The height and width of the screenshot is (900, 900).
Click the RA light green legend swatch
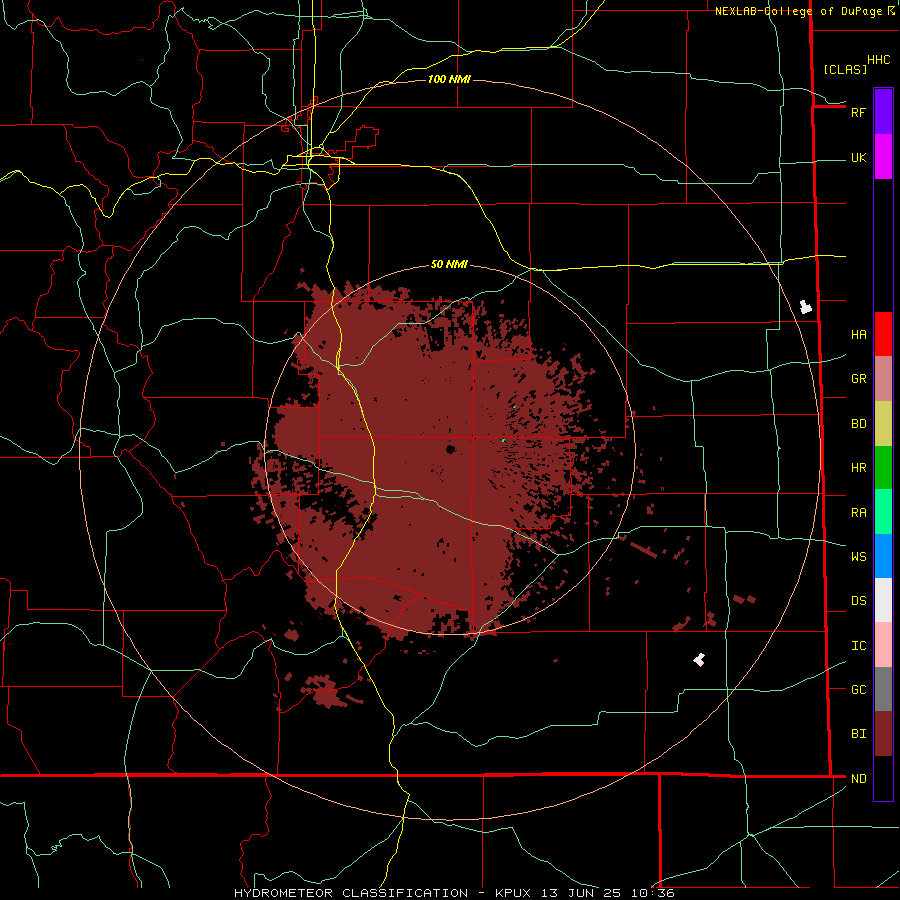(883, 512)
